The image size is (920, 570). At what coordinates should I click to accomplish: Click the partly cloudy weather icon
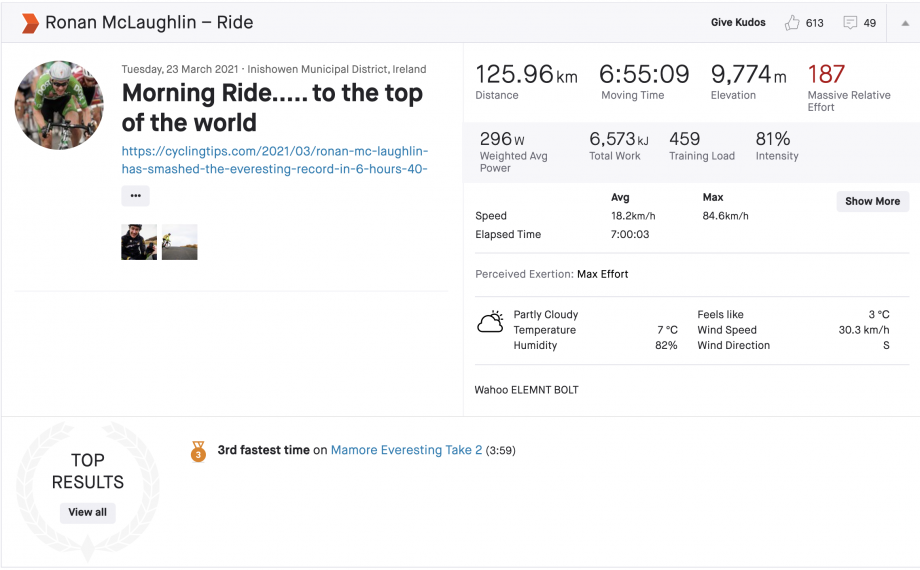click(x=490, y=322)
